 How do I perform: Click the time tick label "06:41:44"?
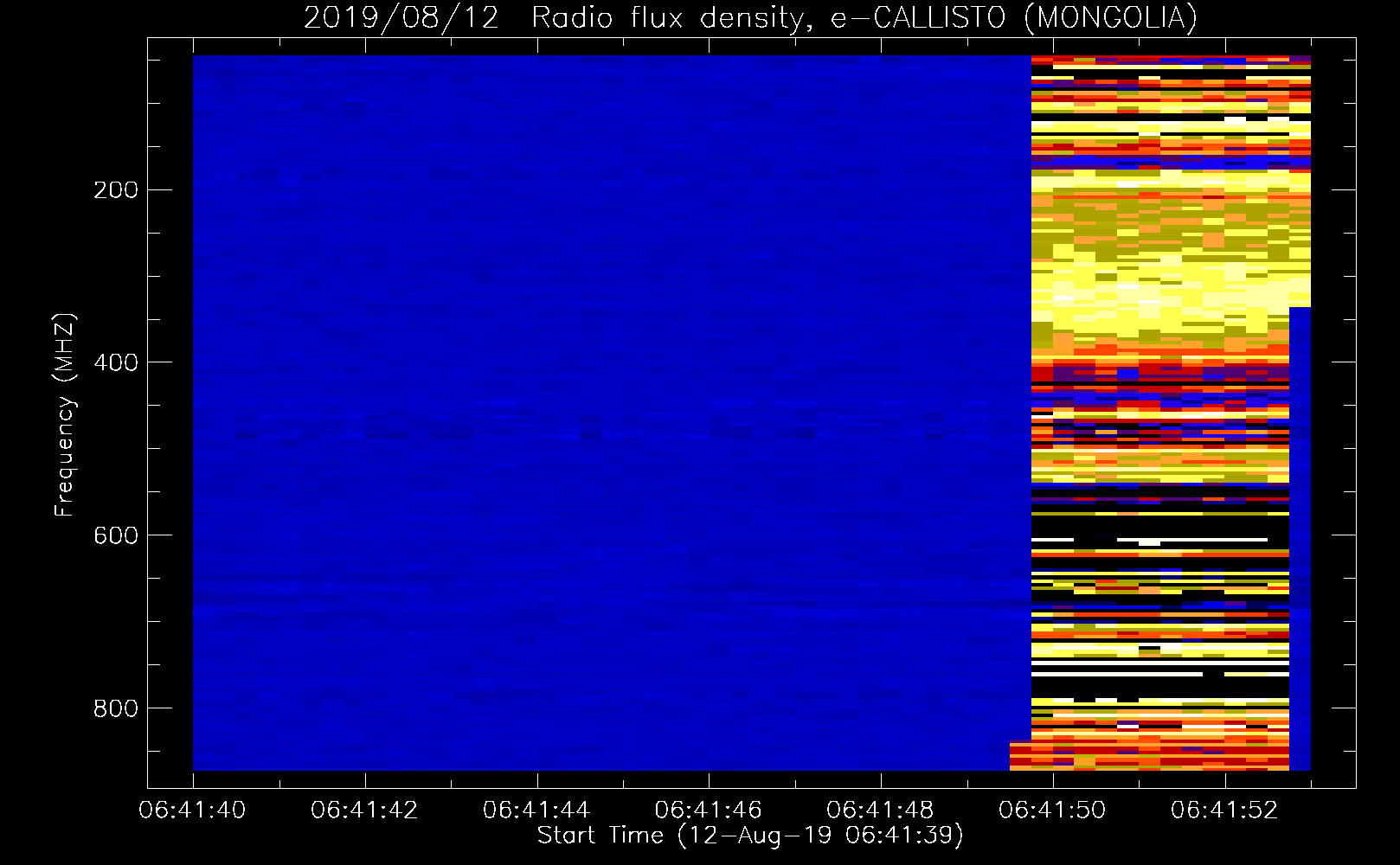[536, 811]
